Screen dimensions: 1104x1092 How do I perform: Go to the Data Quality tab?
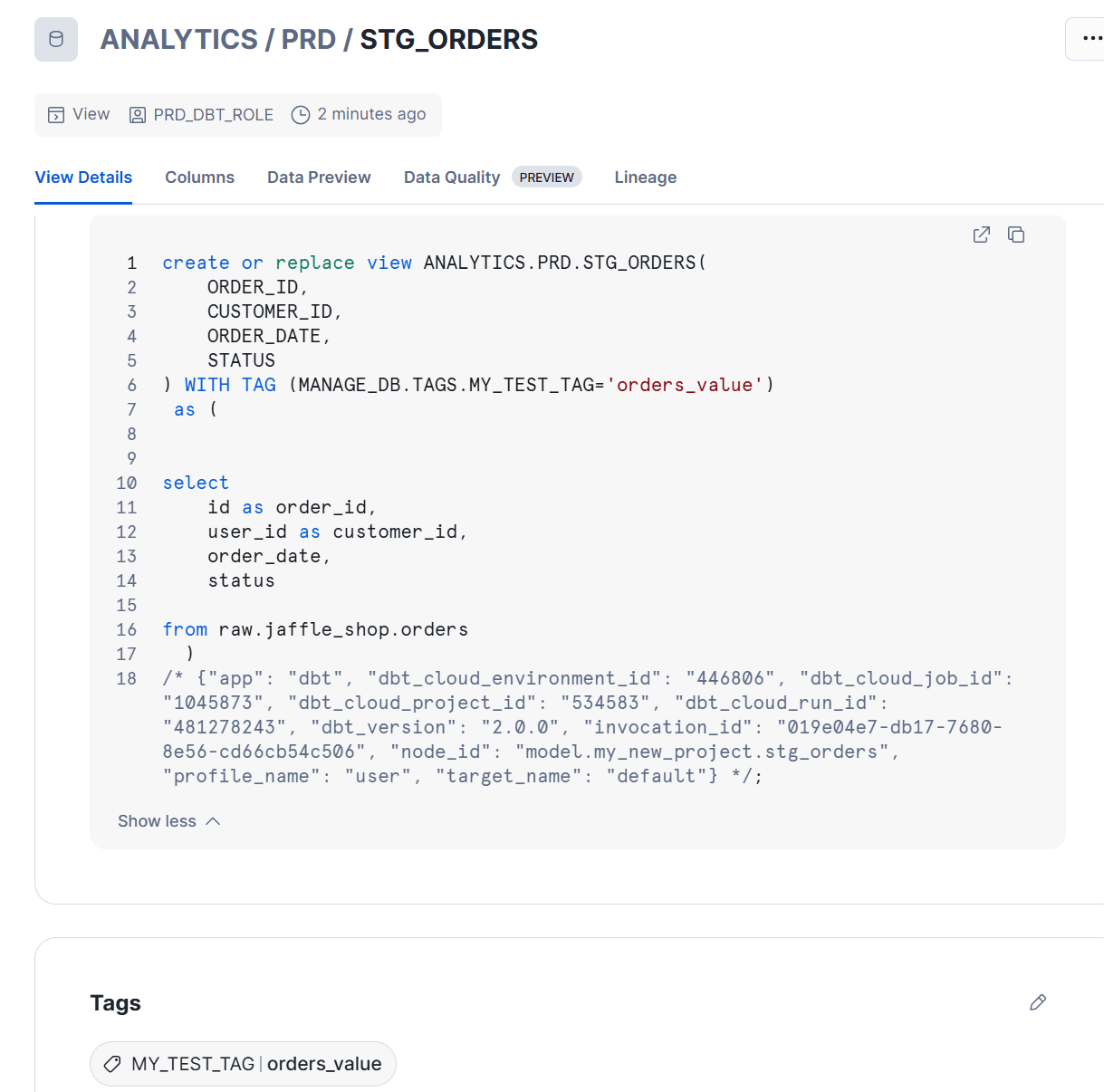[452, 177]
